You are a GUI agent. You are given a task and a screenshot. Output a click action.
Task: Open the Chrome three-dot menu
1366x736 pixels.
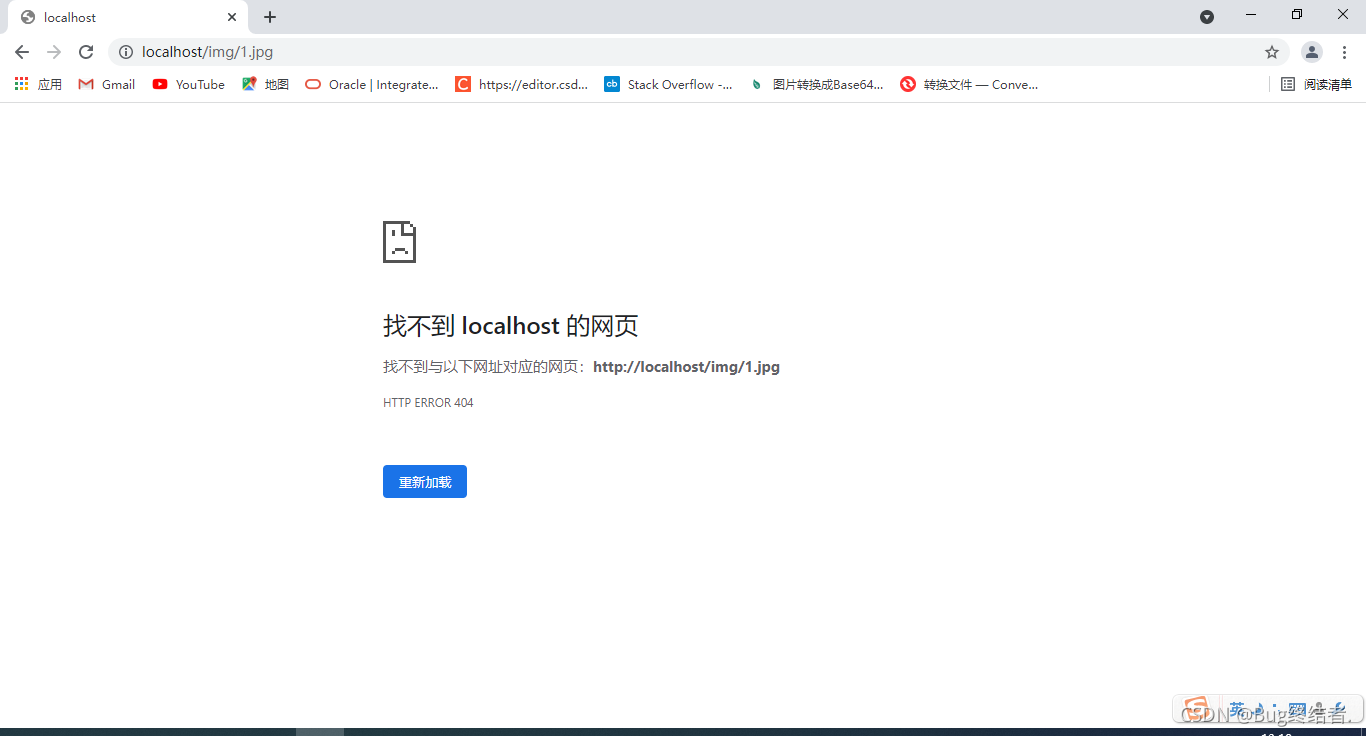point(1345,52)
